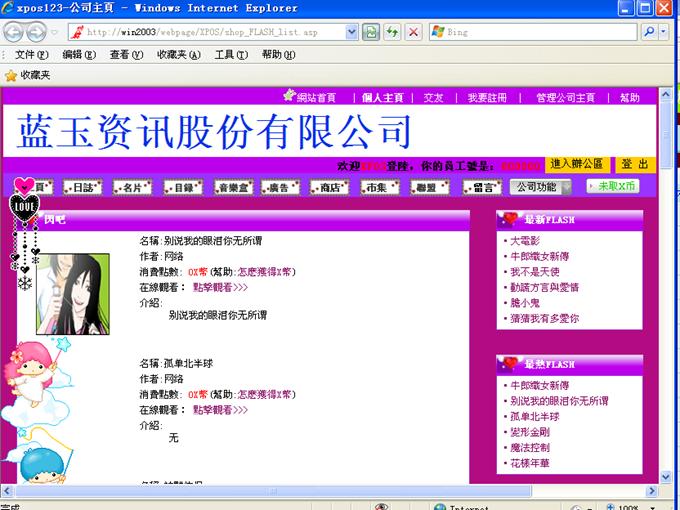This screenshot has height=510, width=680.
Task: Open the 查看(V) menu
Action: [125, 54]
